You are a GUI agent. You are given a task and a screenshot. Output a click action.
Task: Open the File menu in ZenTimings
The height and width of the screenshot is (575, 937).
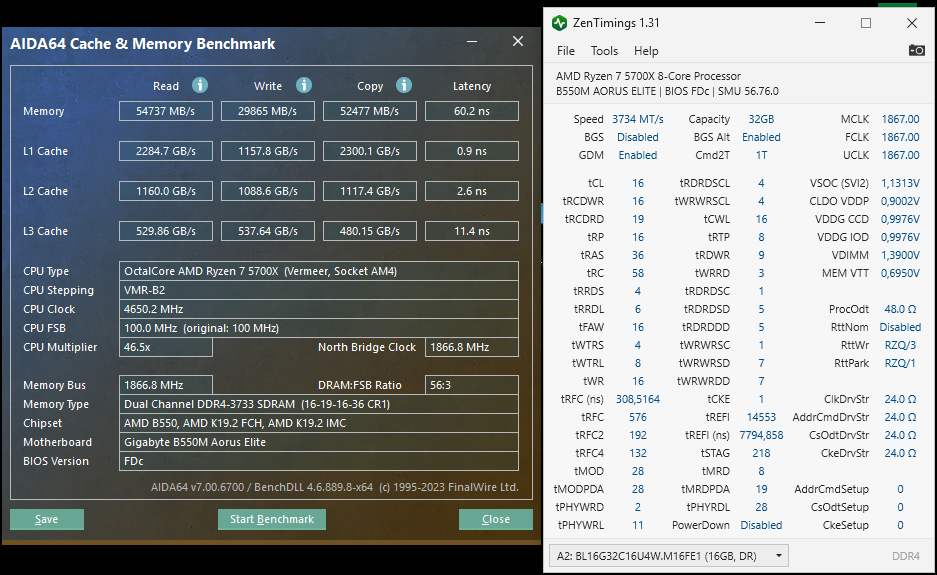tap(565, 51)
